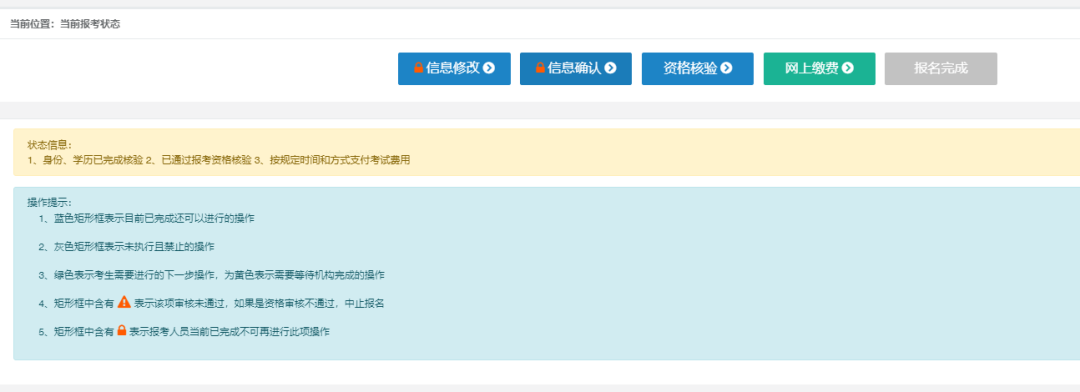Click tip 1 about 蓝色矩形框

point(147,218)
